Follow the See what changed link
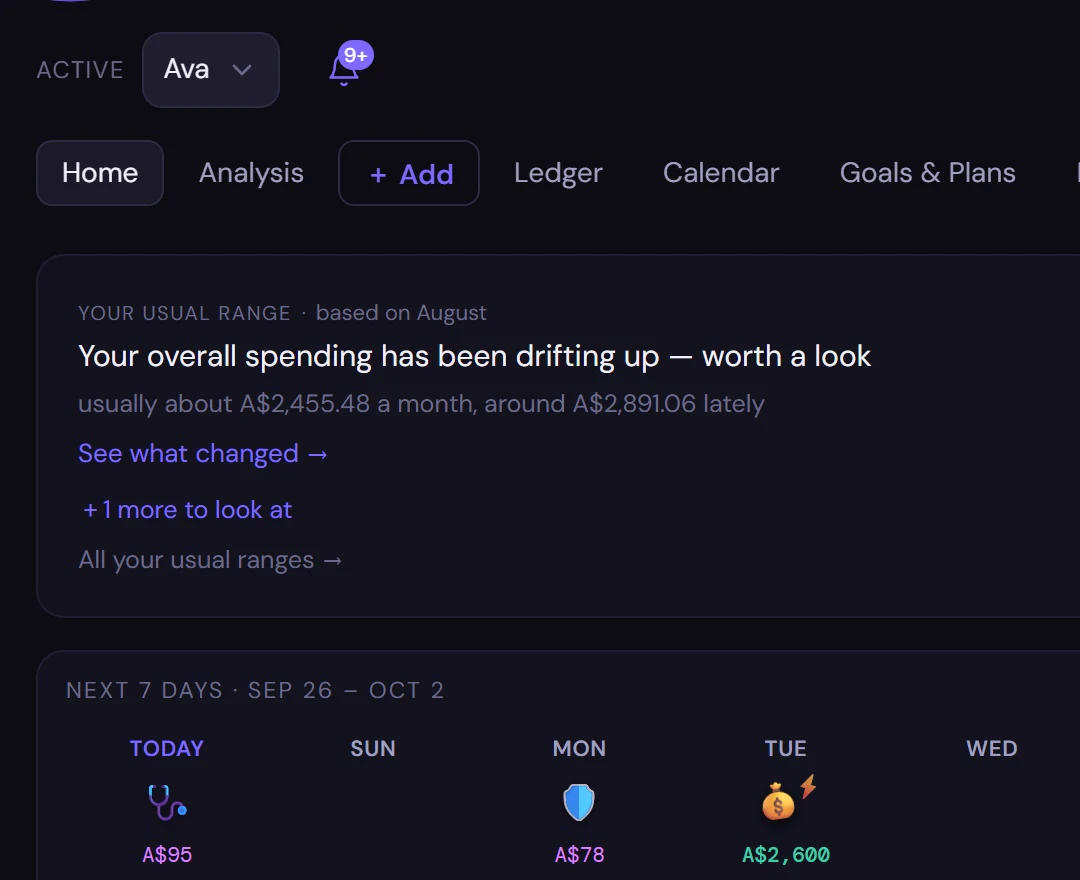The image size is (1080, 880). 202,454
